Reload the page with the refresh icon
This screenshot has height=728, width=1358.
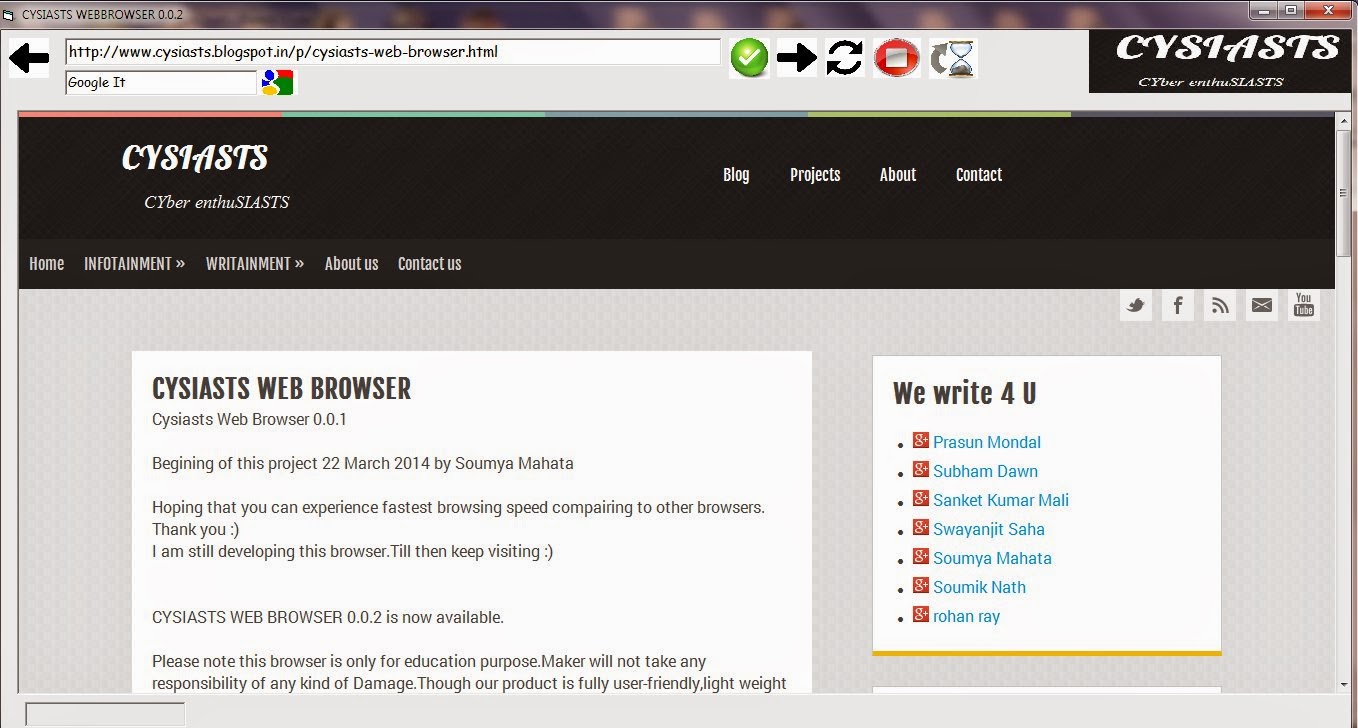pyautogui.click(x=844, y=57)
